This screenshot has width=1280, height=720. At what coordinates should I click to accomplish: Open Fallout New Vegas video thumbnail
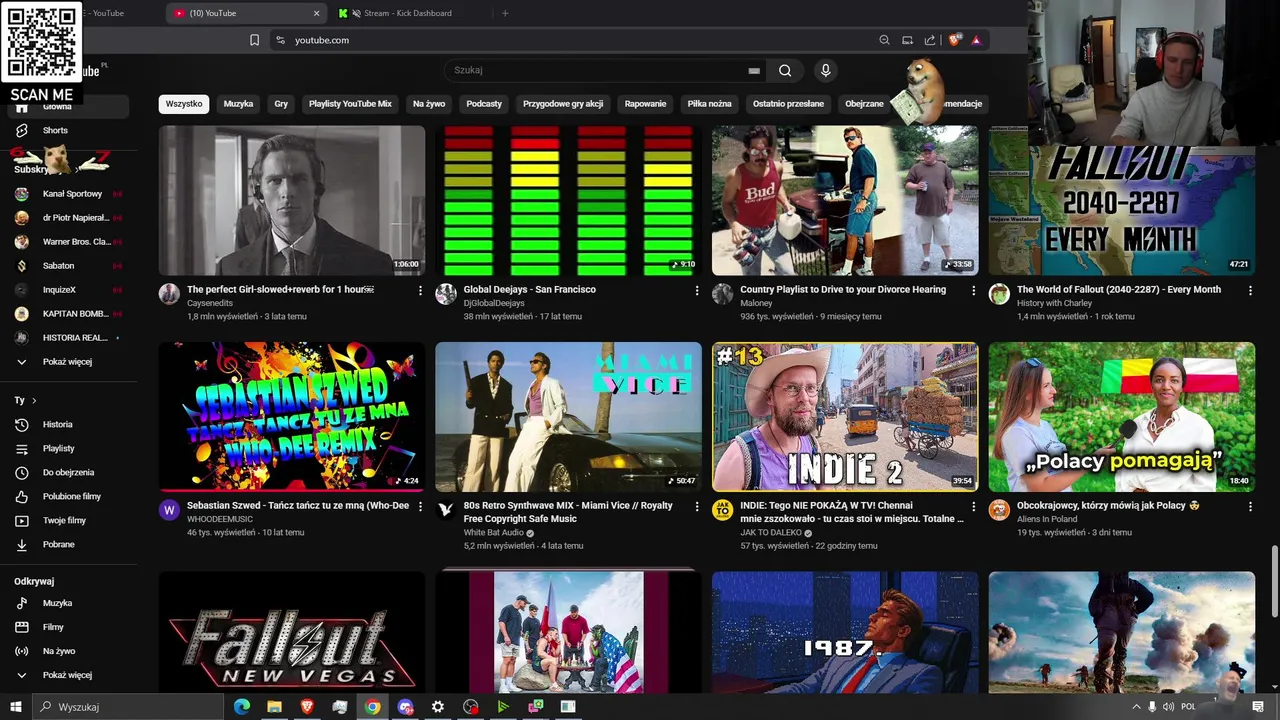[292, 632]
